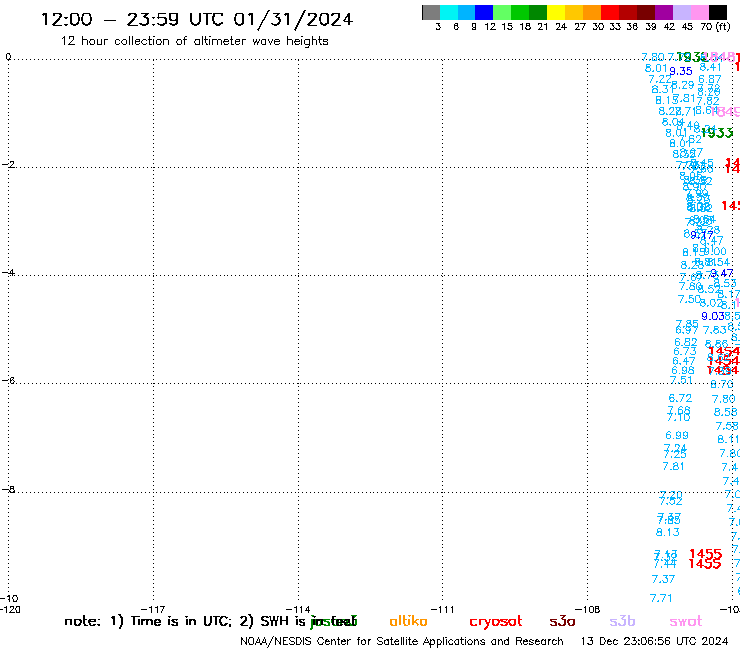This screenshot has width=740, height=650.
Task: Click the purple 42 ft legend swatch
Action: (x=664, y=12)
